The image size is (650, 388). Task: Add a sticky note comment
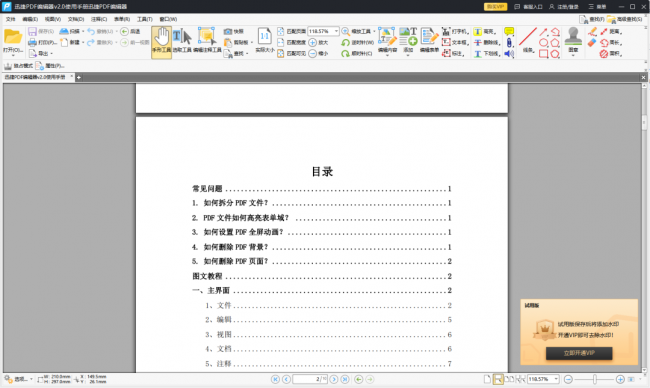point(509,32)
